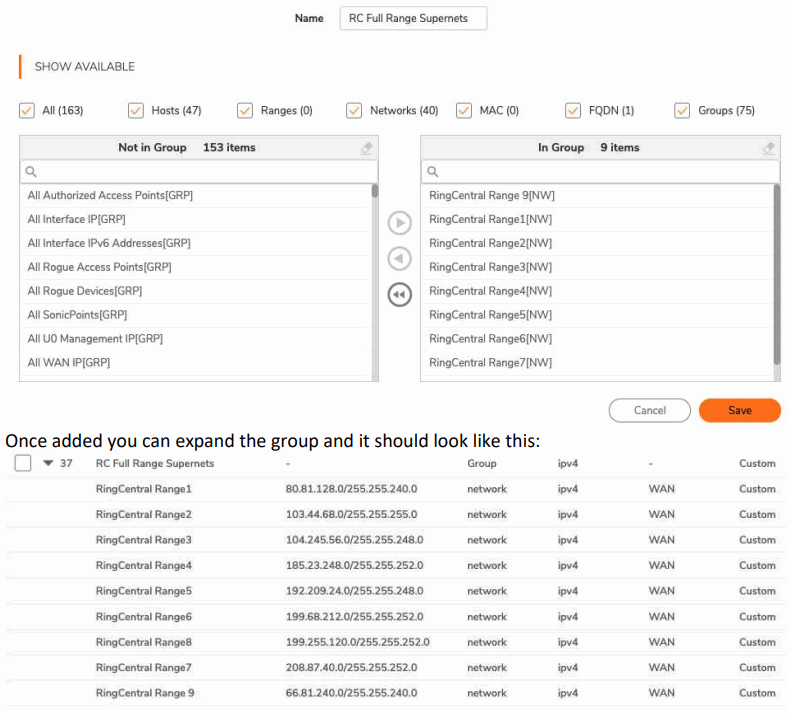Click the Name input field
790x714 pixels.
point(413,18)
